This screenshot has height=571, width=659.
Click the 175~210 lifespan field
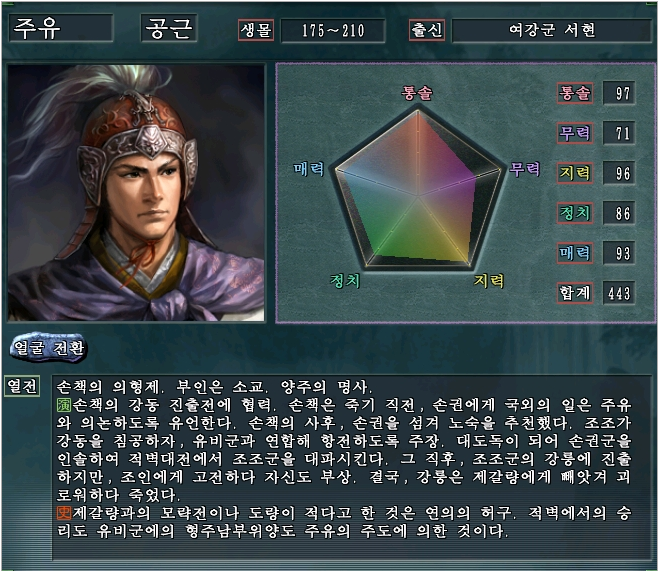pyautogui.click(x=333, y=31)
